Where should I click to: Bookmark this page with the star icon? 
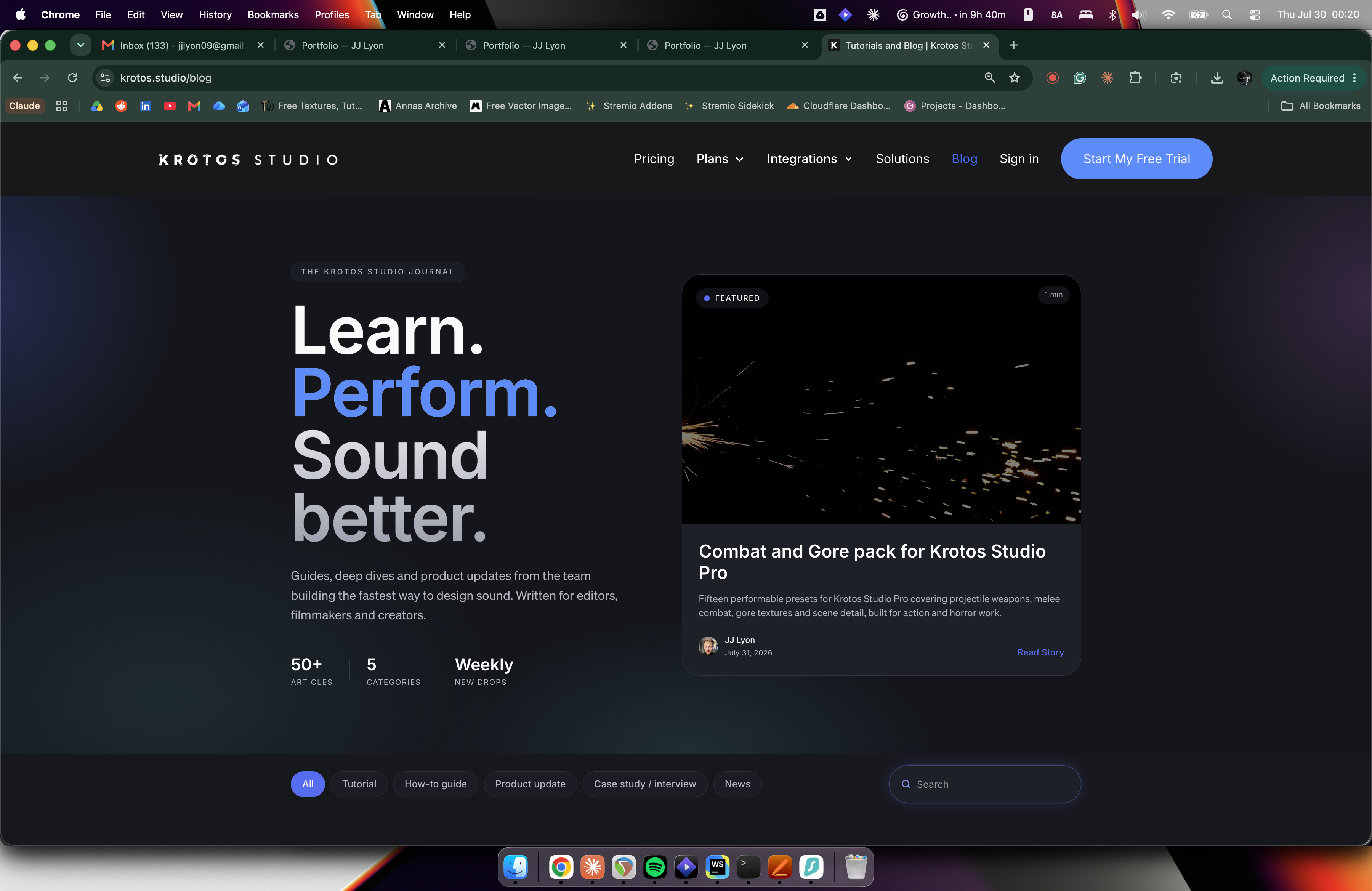pos(1015,78)
